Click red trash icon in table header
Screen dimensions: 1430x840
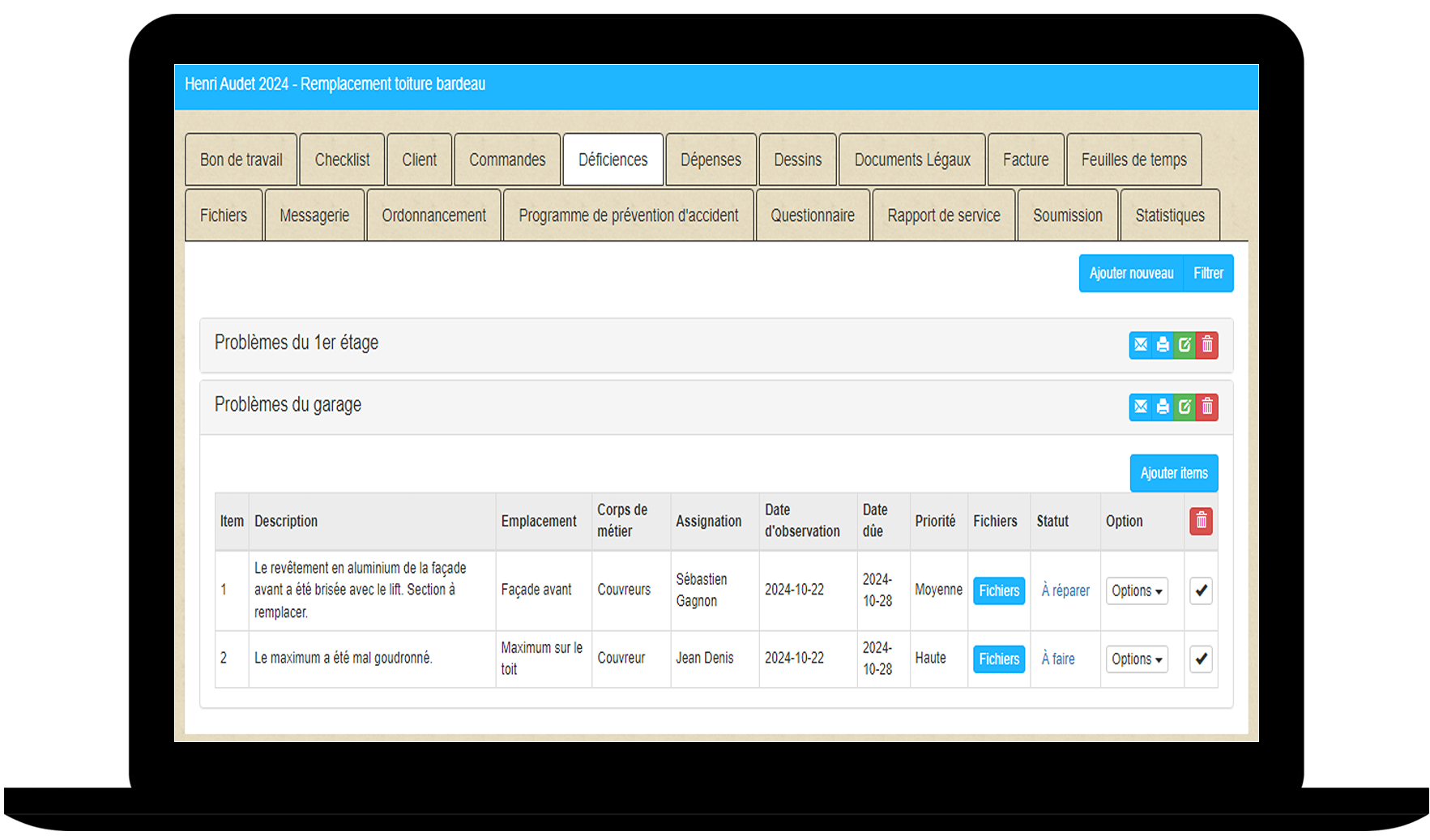coord(1201,521)
